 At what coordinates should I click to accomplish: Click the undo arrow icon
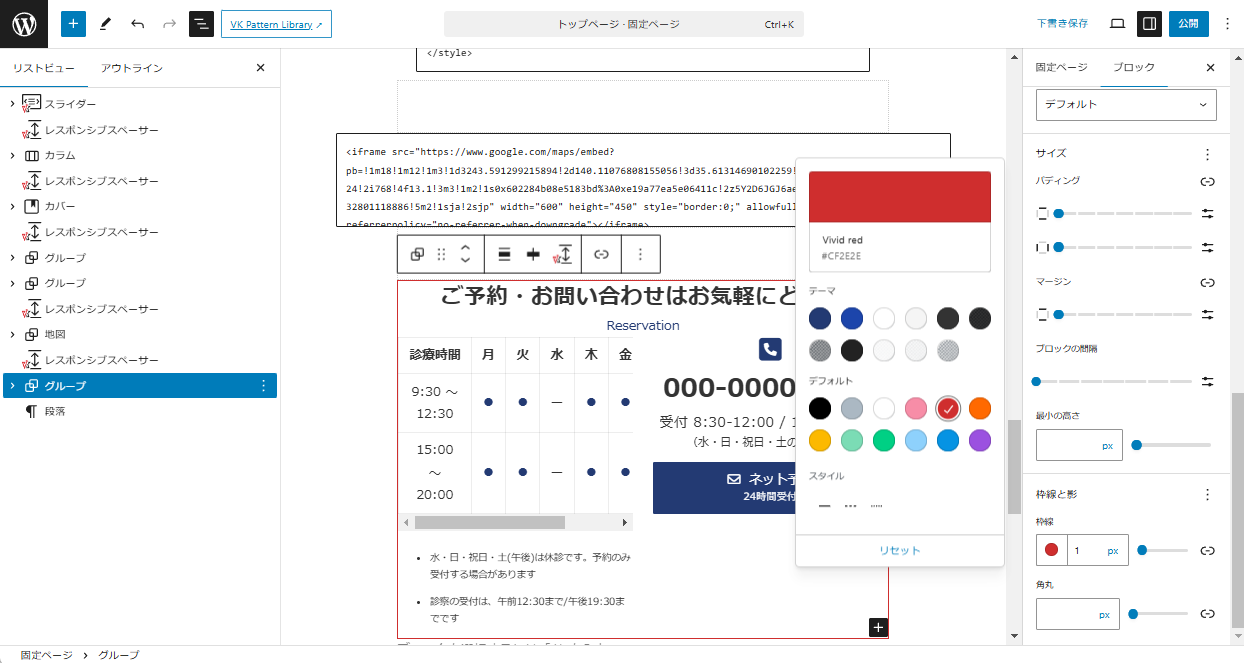click(137, 24)
